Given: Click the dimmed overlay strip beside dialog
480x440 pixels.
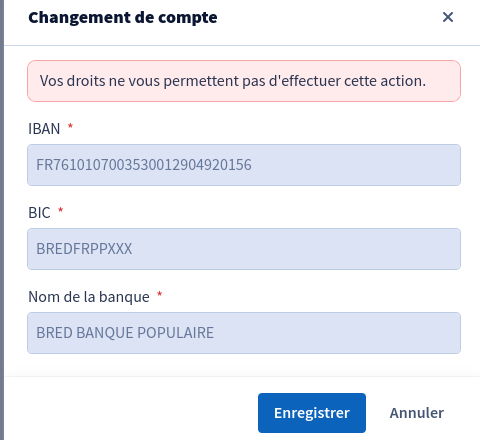Looking at the screenshot, I should 2,220.
